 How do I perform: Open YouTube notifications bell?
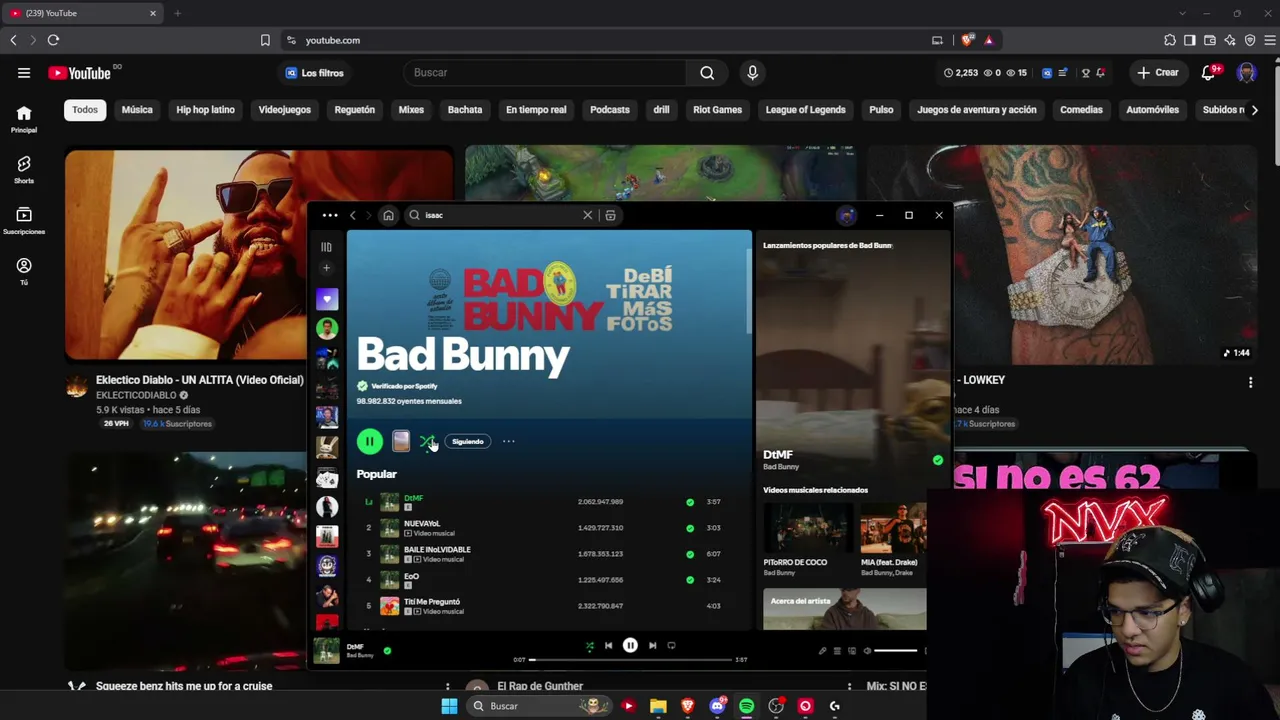click(1209, 73)
